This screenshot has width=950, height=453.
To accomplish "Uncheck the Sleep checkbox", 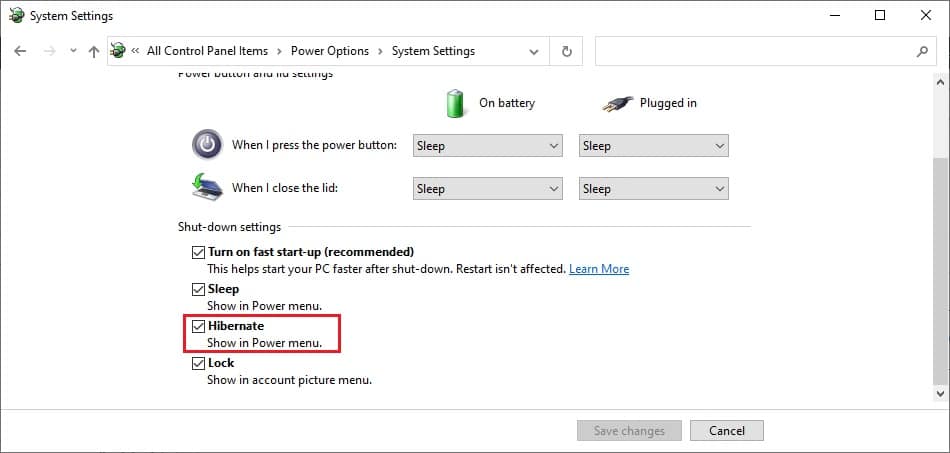I will point(198,289).
